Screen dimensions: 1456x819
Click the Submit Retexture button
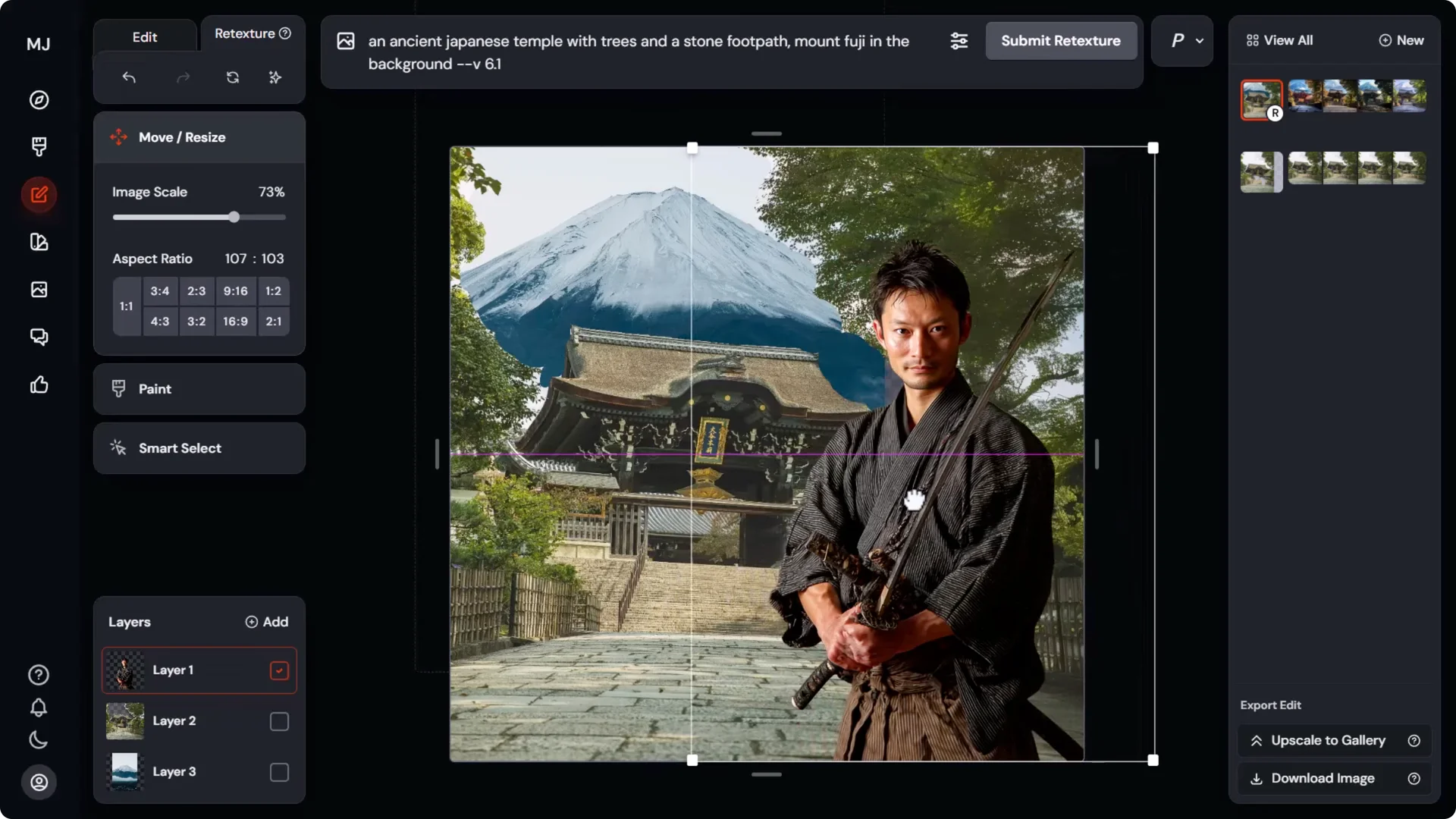pos(1061,41)
